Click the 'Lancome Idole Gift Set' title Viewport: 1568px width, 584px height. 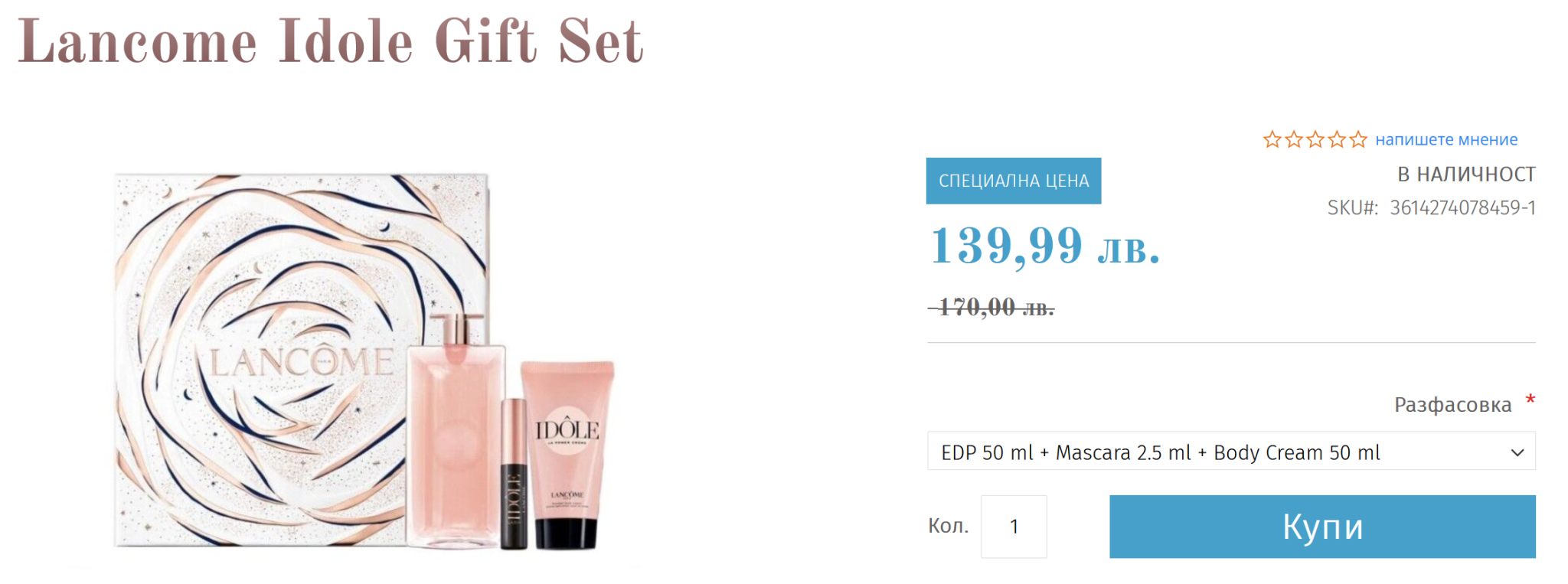(331, 41)
